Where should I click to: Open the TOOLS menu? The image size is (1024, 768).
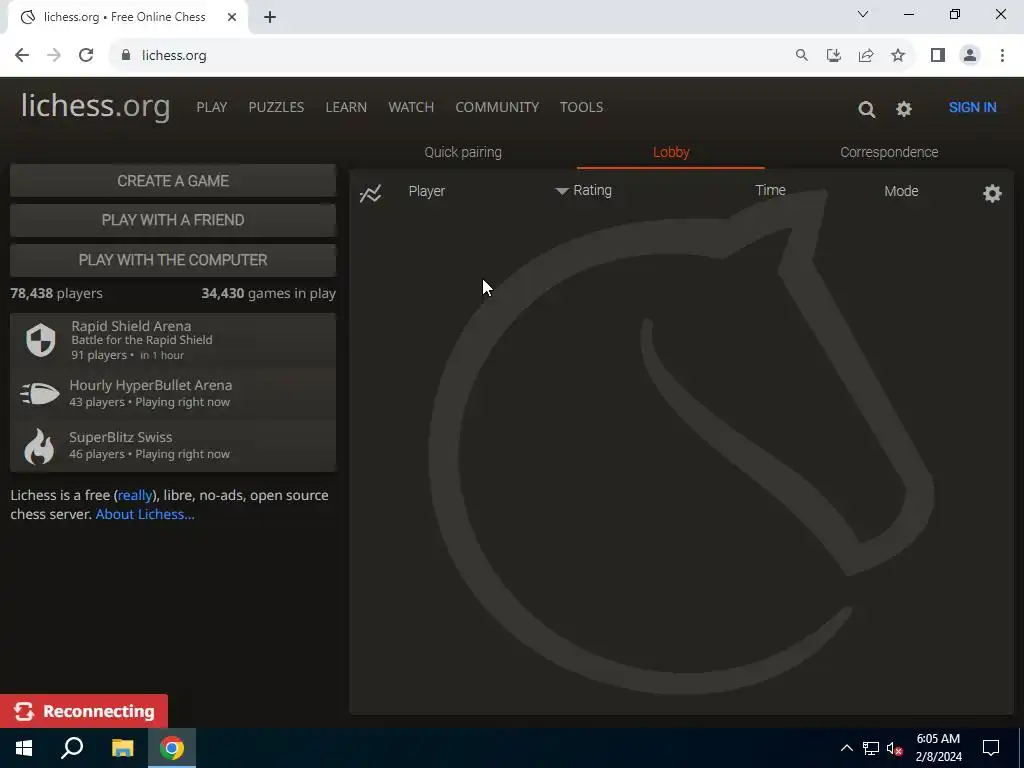pos(581,107)
